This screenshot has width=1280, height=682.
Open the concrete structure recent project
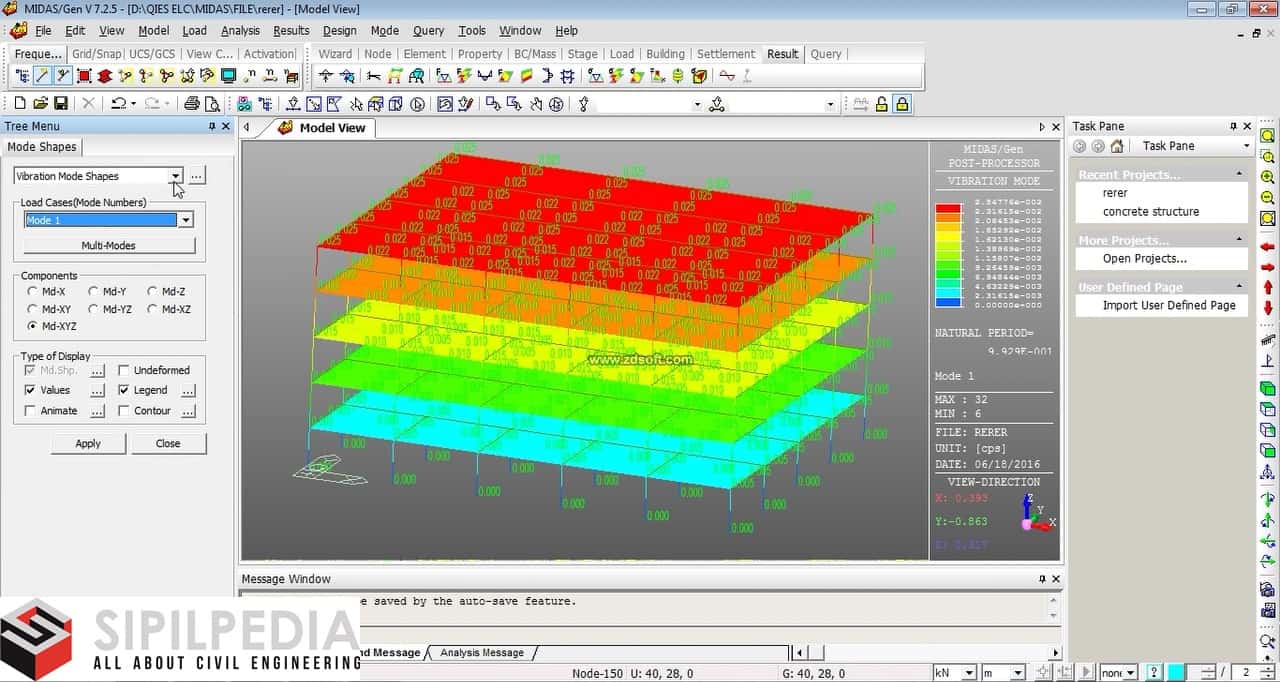pyautogui.click(x=1150, y=212)
